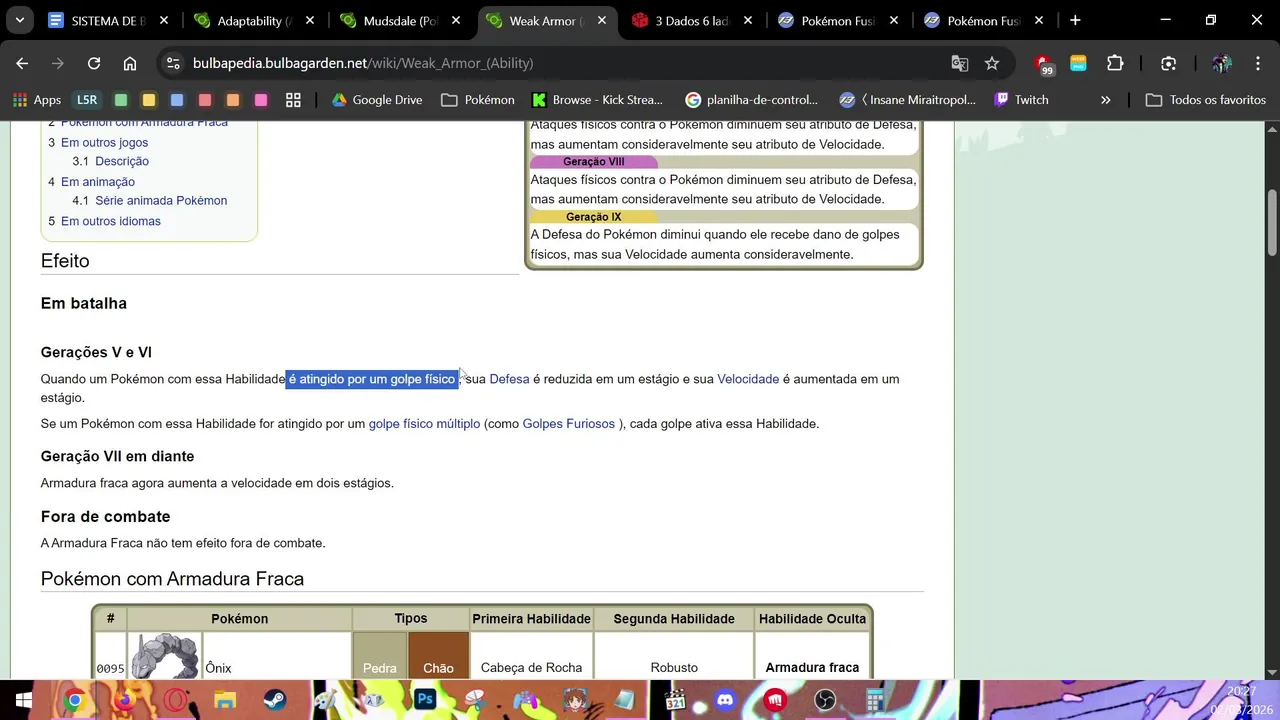Open the Chrome profile avatar
This screenshot has height=720, width=1280.
click(1221, 63)
